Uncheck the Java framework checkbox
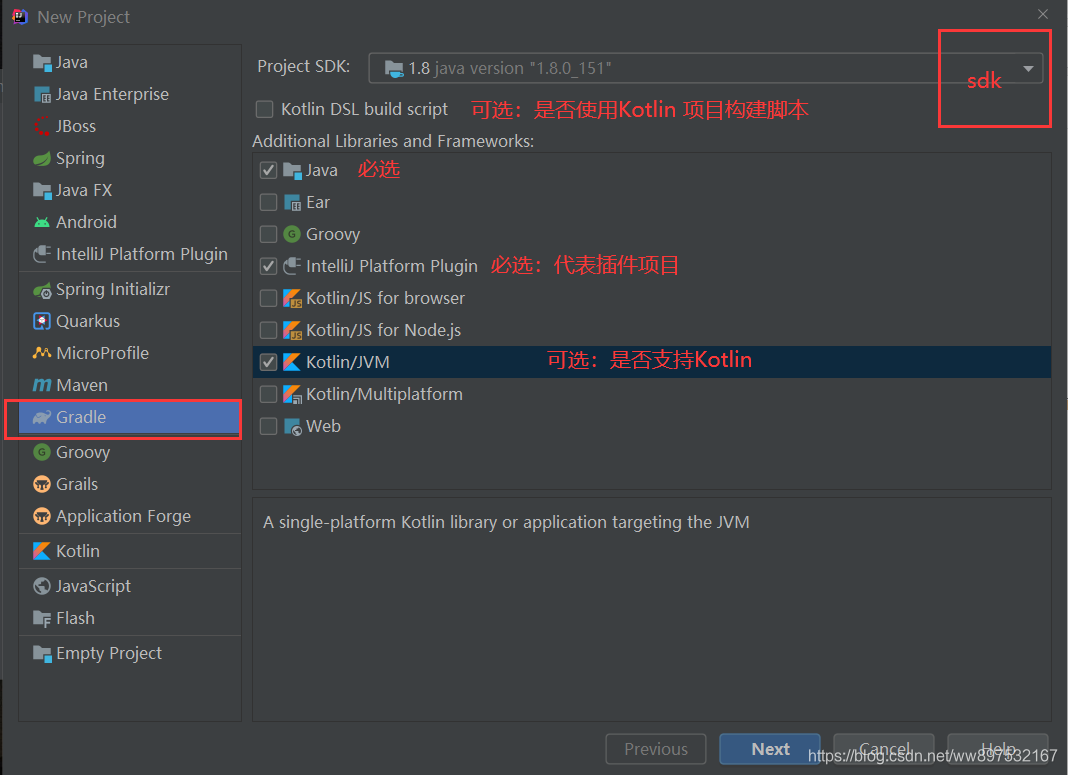Screen dimensions: 1068x775 (x=268, y=170)
